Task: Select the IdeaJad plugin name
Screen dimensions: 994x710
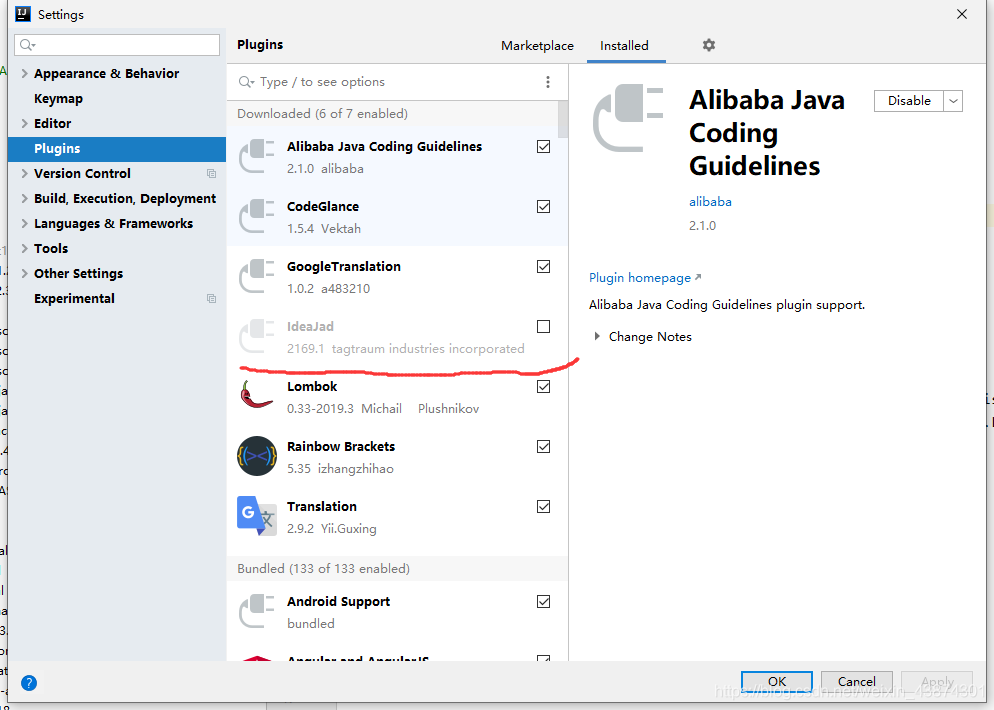Action: tap(310, 326)
